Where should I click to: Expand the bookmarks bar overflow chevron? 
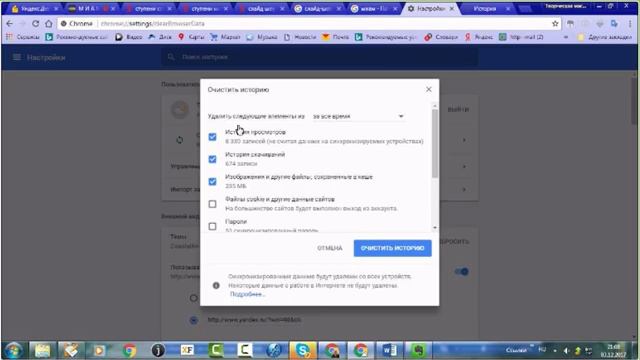click(566, 37)
